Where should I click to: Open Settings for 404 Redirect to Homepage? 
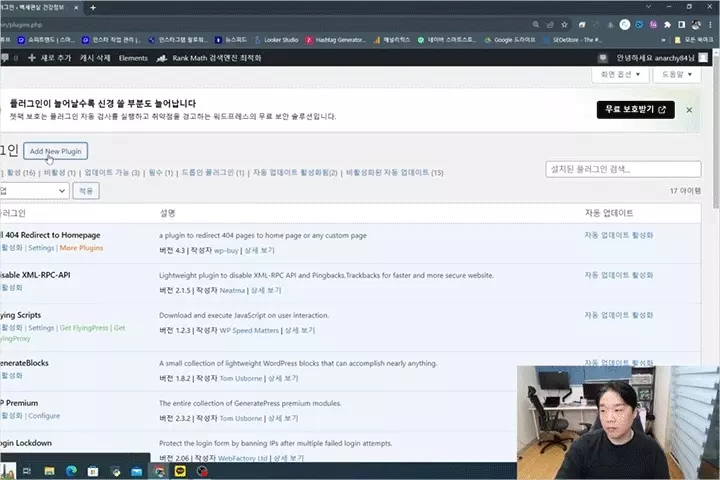pos(41,248)
